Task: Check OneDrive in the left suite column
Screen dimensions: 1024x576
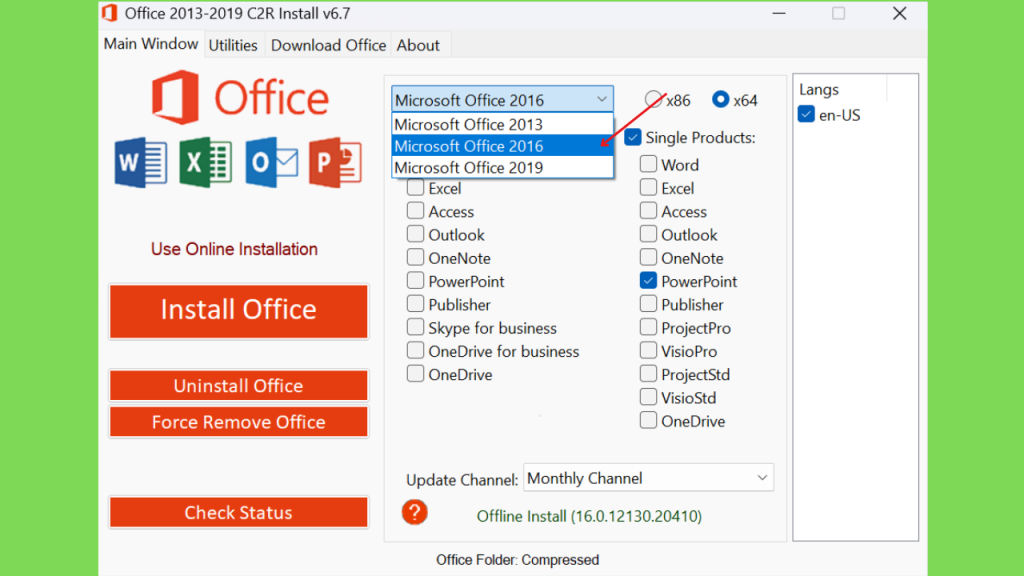Action: tap(415, 374)
